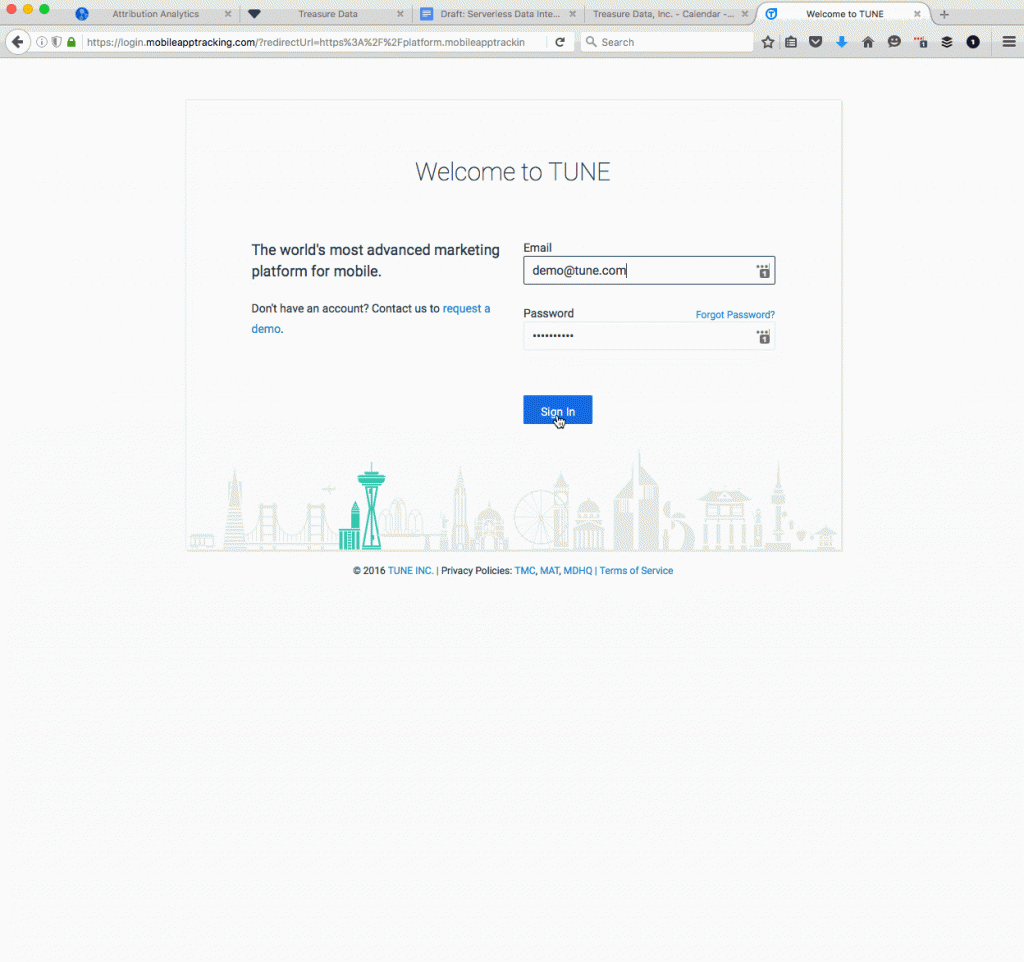Open the TUNE INC. footer link
The image size is (1024, 962).
pyautogui.click(x=410, y=571)
